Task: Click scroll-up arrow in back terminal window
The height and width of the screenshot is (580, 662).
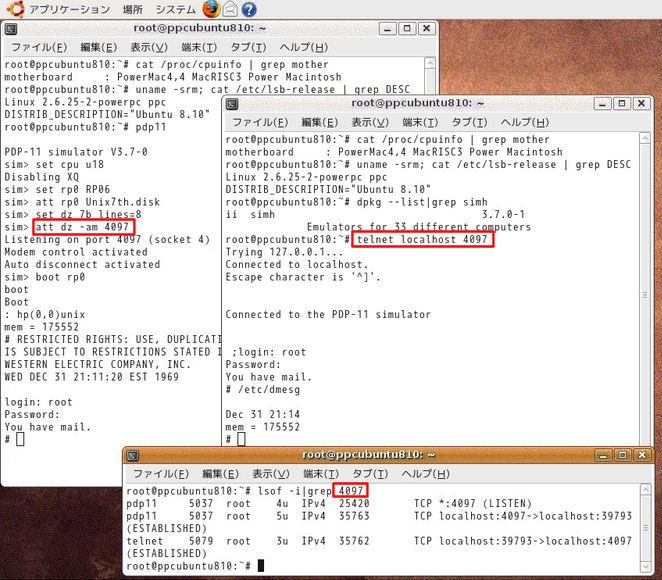Action: [x=429, y=63]
